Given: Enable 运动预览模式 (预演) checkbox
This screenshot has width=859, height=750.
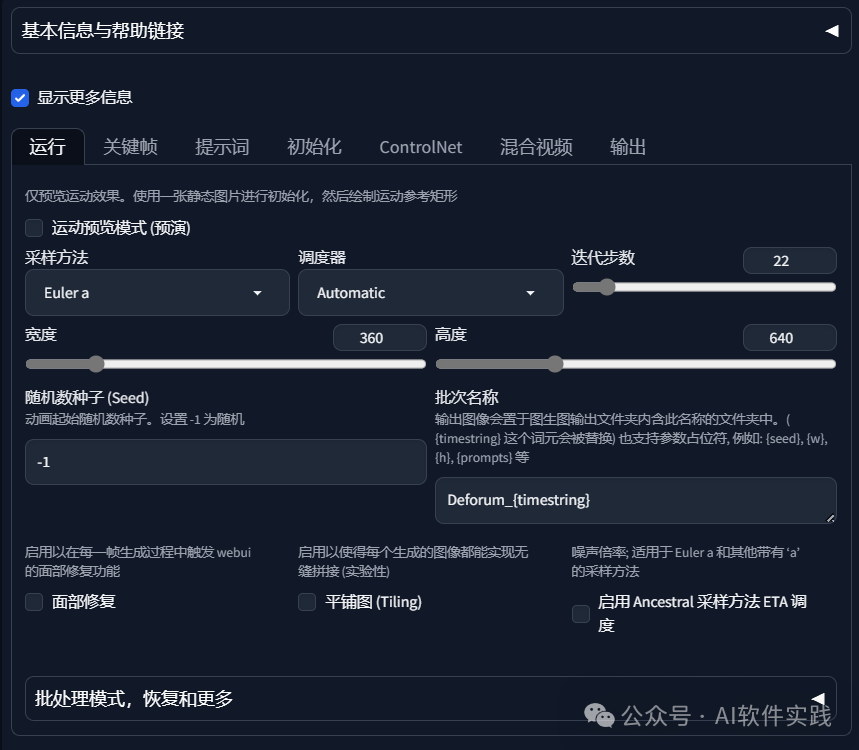Looking at the screenshot, I should tap(34, 228).
